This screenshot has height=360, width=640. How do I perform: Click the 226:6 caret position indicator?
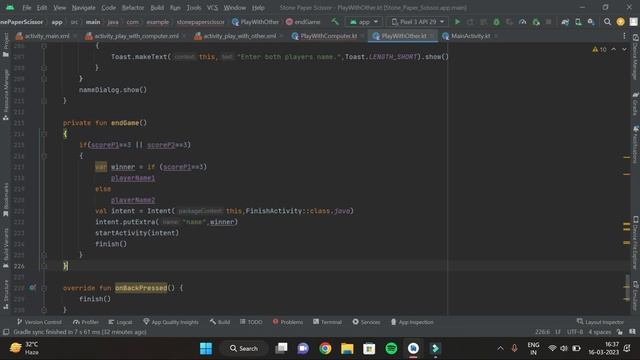point(542,332)
